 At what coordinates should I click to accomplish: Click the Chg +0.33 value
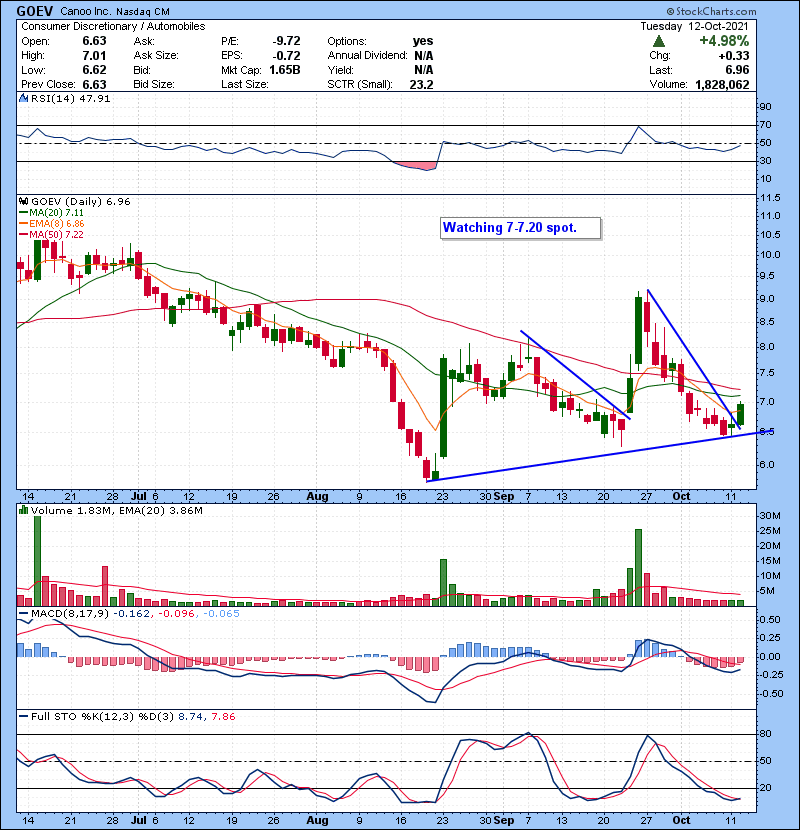(x=734, y=55)
